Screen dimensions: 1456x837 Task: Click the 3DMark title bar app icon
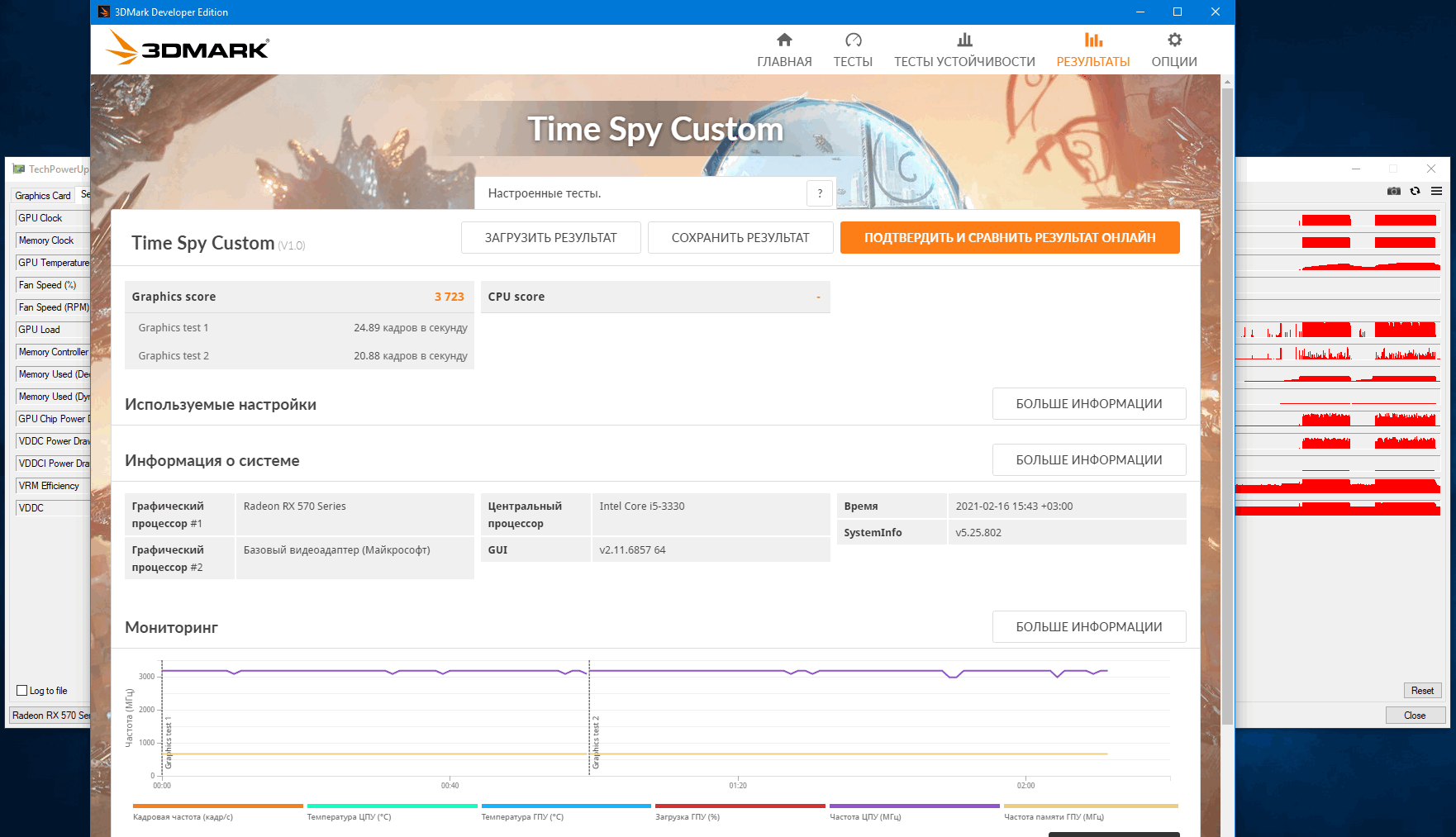click(104, 12)
